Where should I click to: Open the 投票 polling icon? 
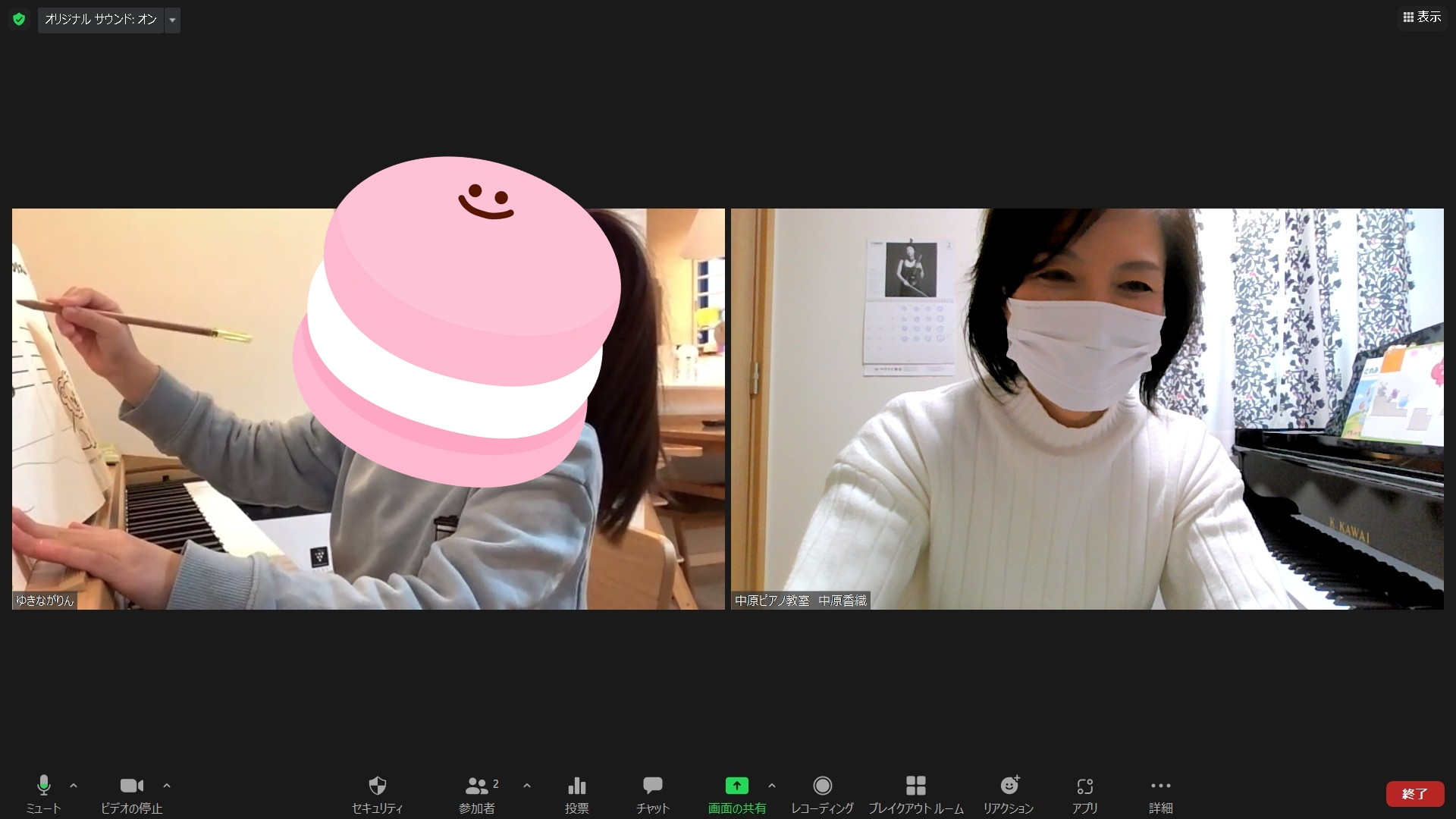576,793
